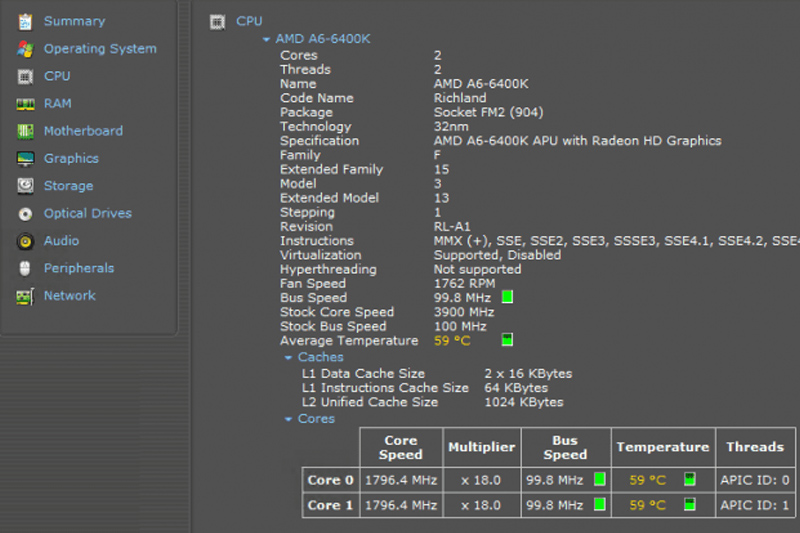
Task: Click the Core Speed column header
Action: (x=401, y=447)
